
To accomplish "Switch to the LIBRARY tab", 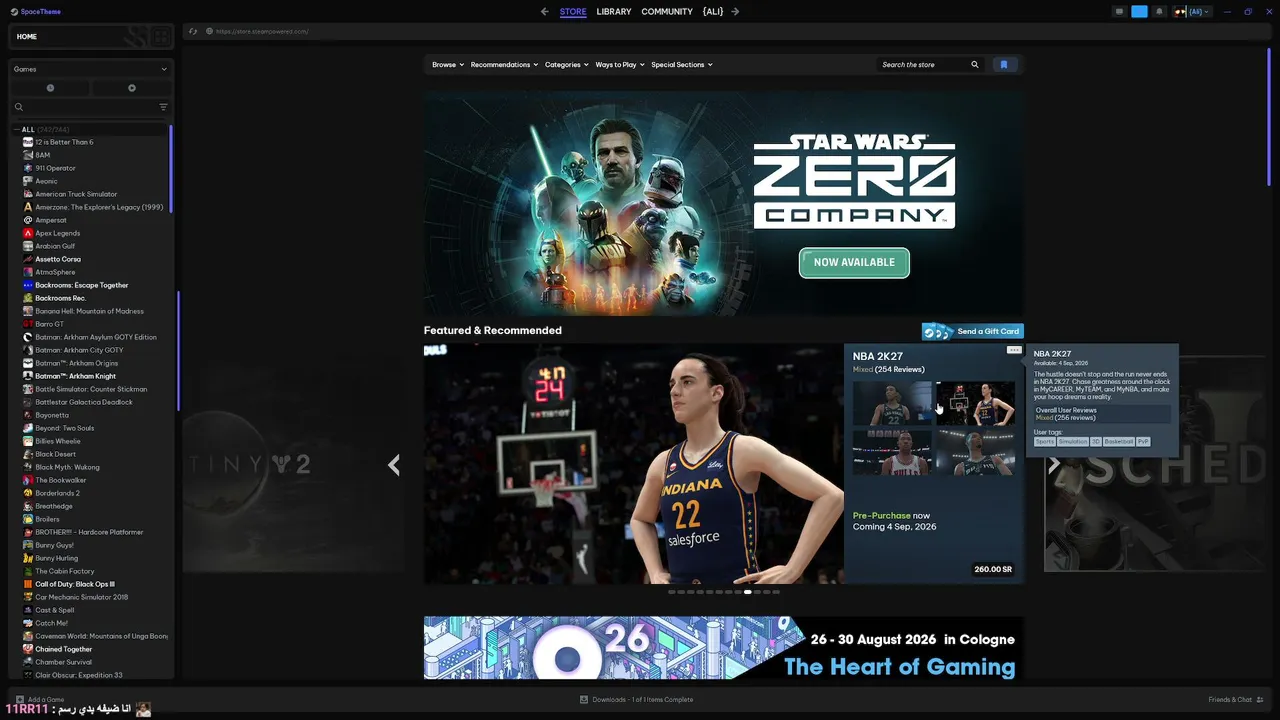I will (x=614, y=12).
